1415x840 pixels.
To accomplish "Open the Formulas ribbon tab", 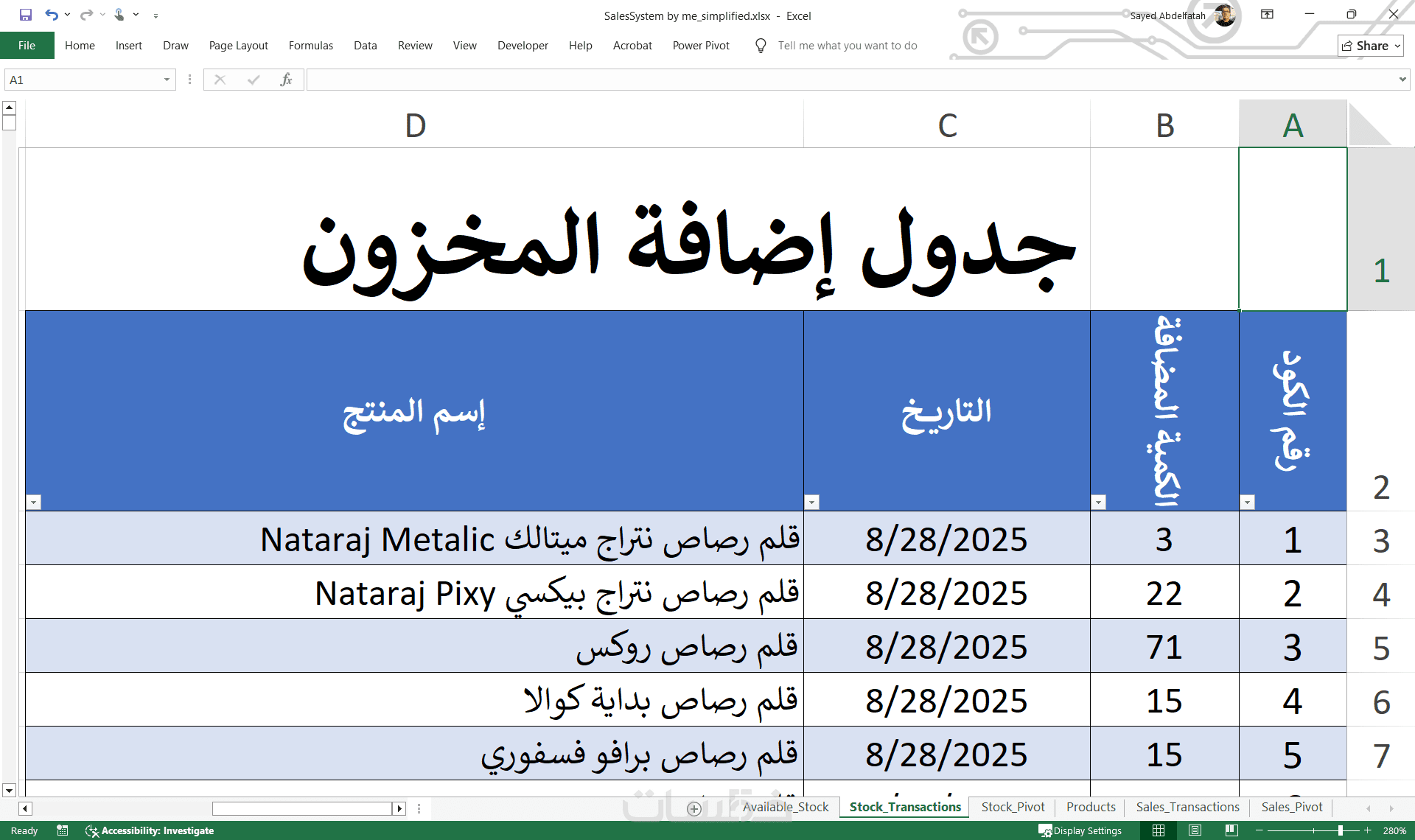I will point(310,46).
